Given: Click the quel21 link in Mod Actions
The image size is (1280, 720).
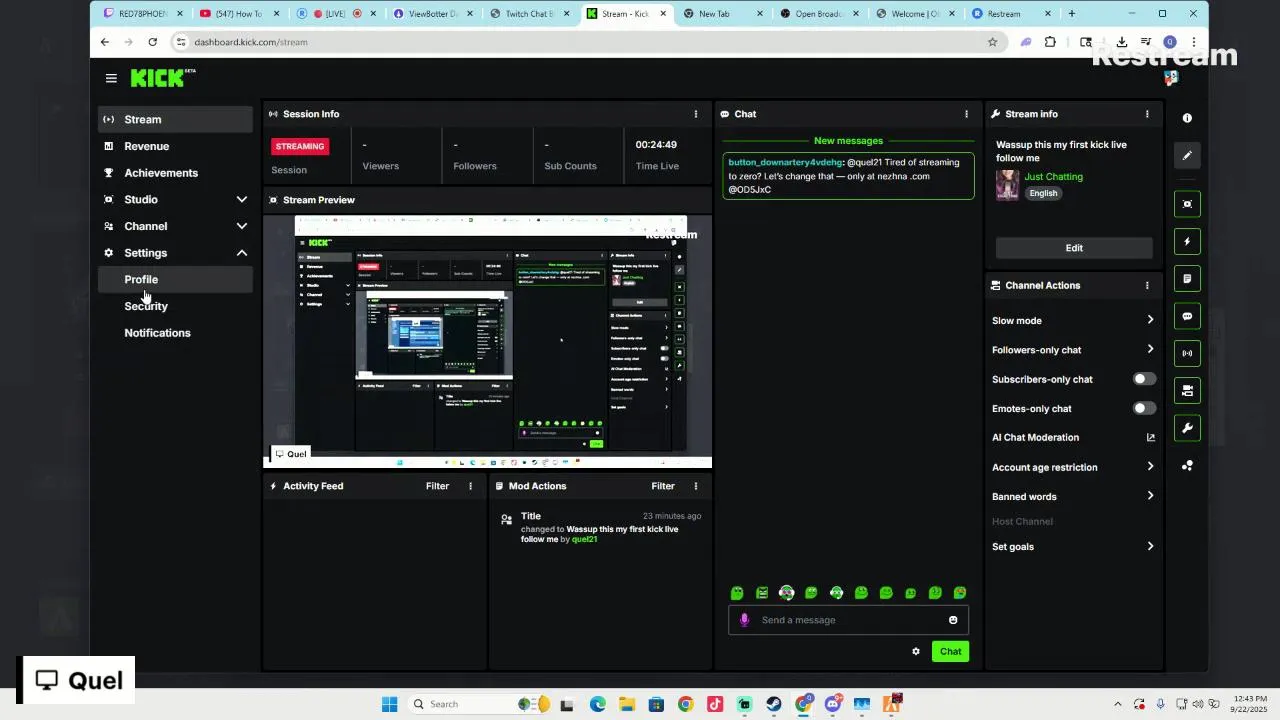Looking at the screenshot, I should (584, 539).
